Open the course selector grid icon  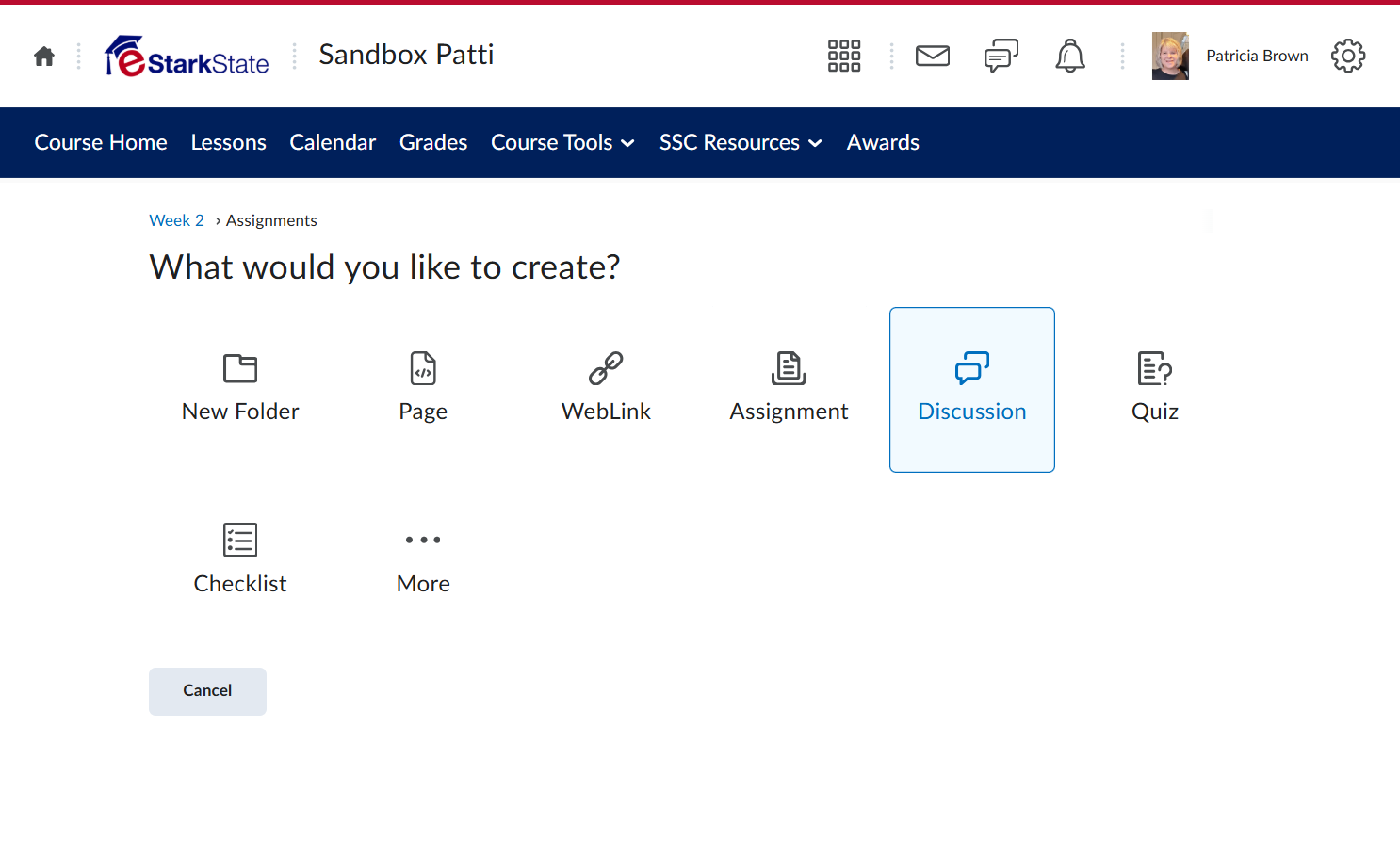844,57
